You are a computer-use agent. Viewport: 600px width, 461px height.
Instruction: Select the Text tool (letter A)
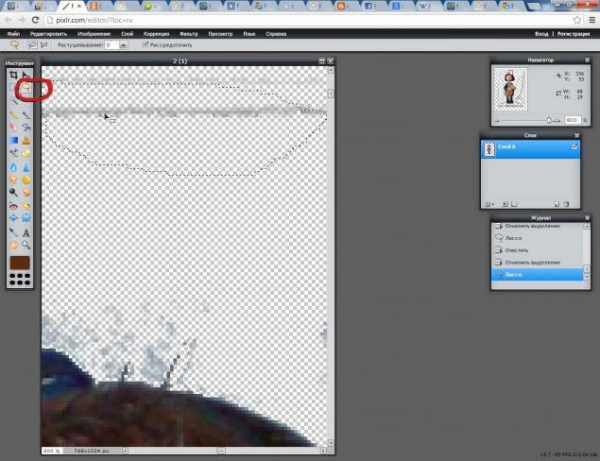26,232
